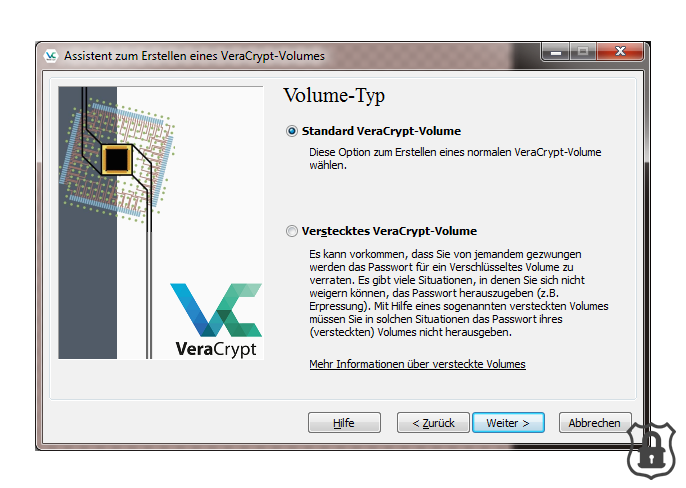Click the Volume-Typ heading
The height and width of the screenshot is (488, 686).
(334, 95)
